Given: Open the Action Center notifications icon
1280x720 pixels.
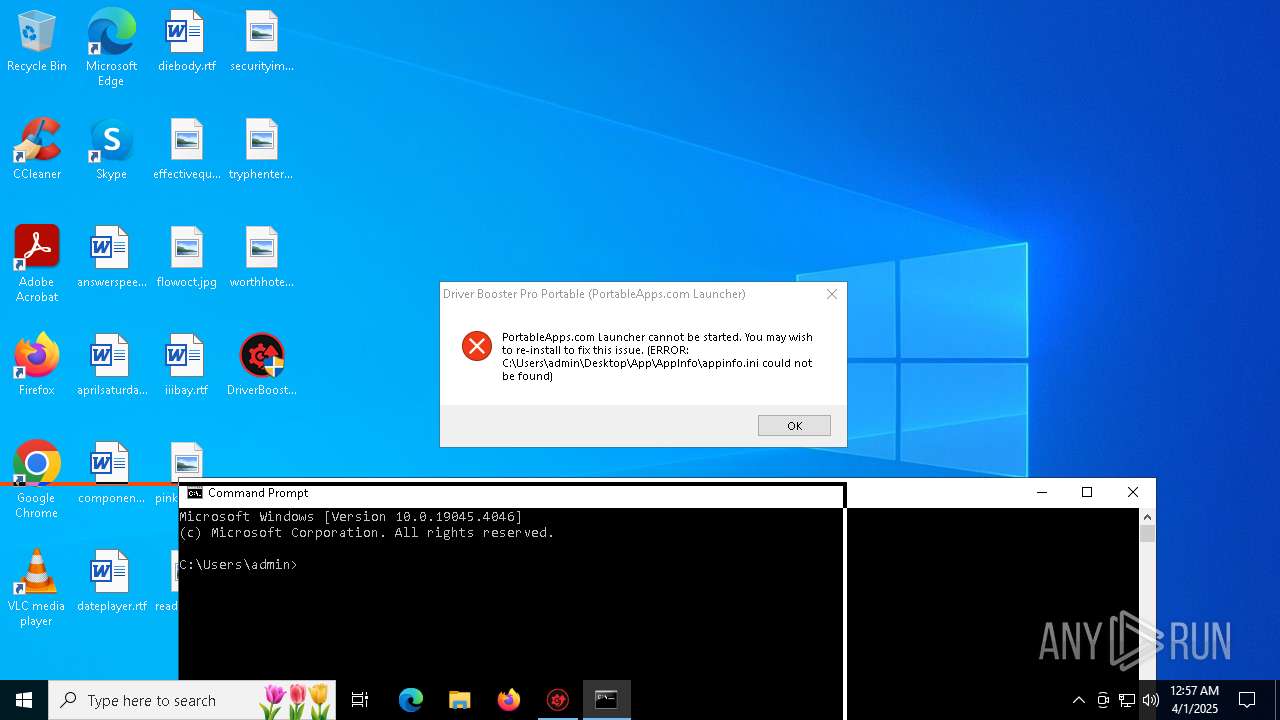Looking at the screenshot, I should [1247, 700].
